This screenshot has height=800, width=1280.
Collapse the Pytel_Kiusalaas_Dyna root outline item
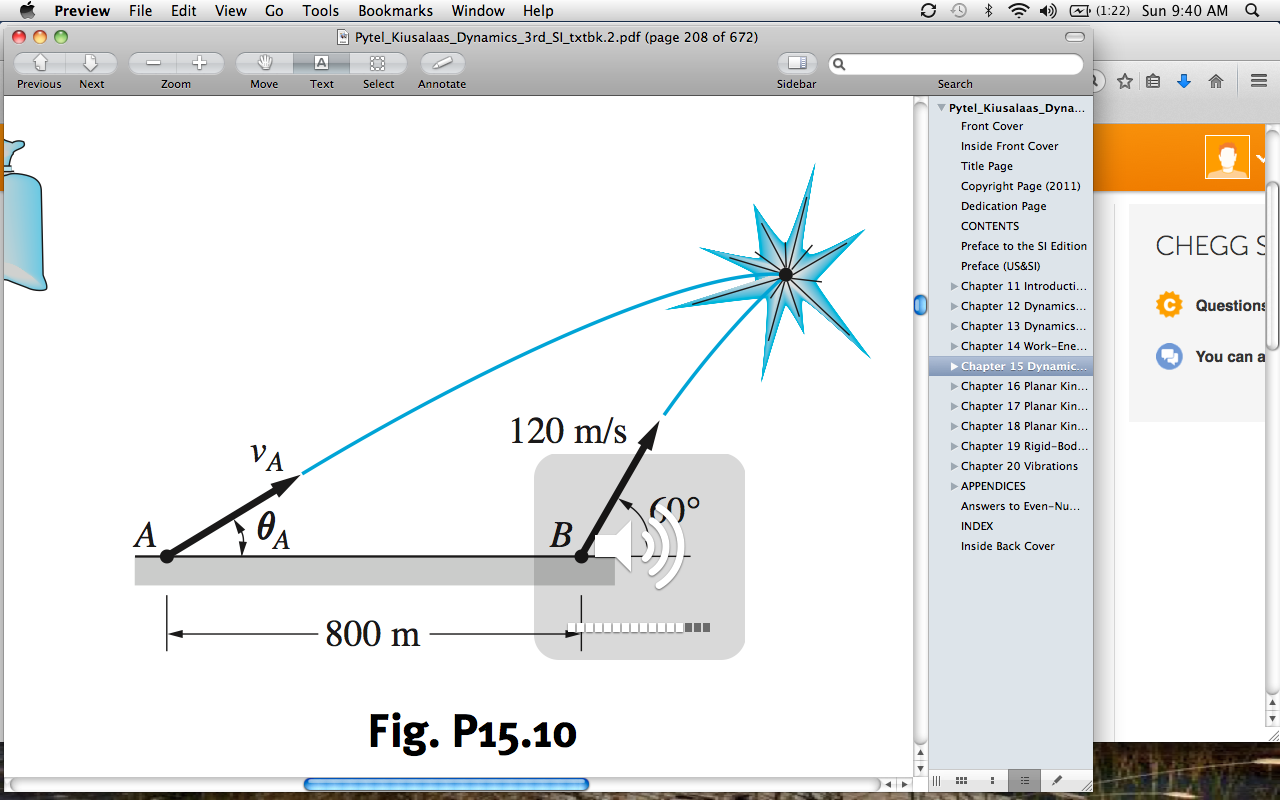tap(941, 108)
